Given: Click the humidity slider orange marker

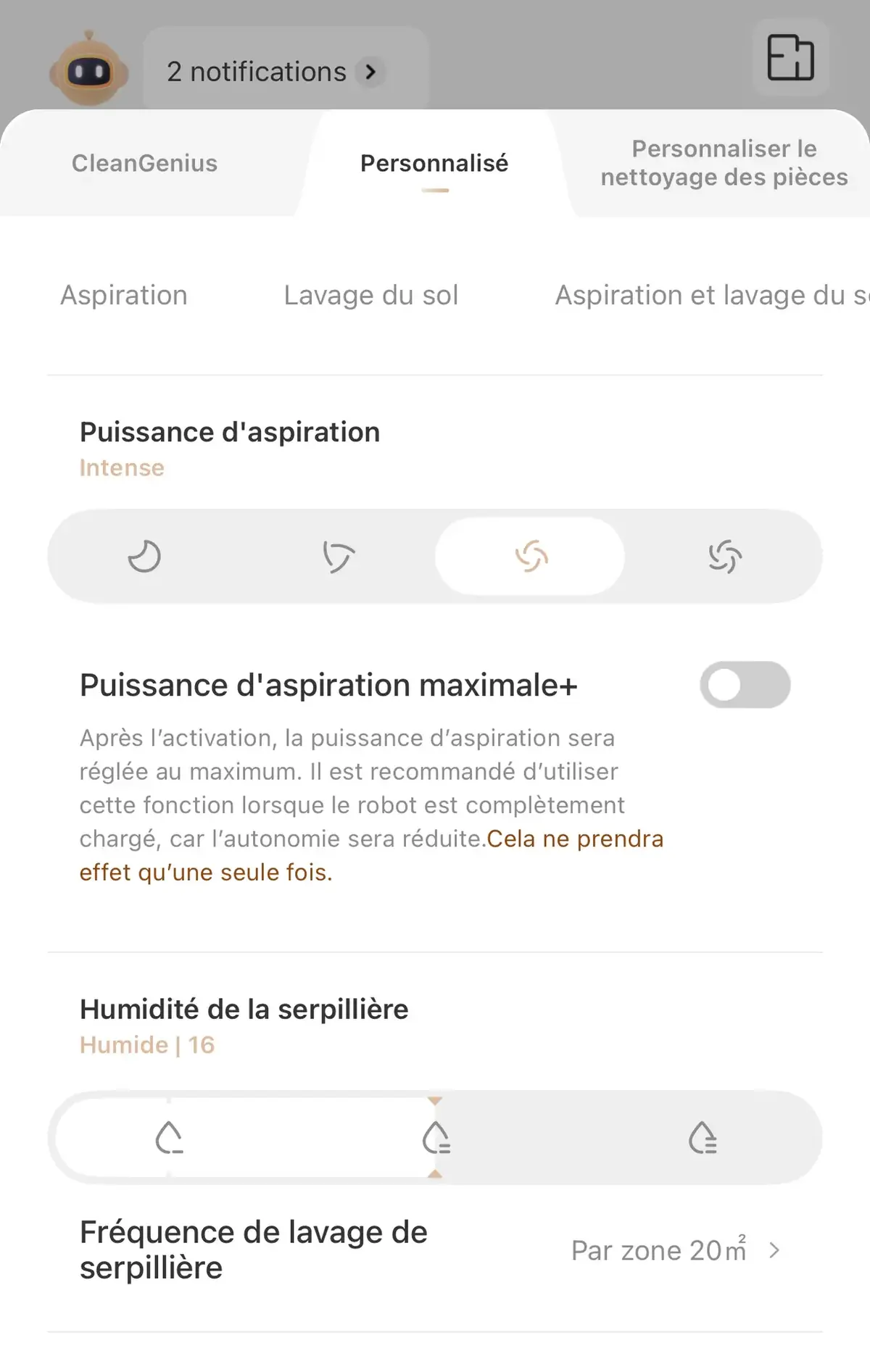Looking at the screenshot, I should pyautogui.click(x=435, y=1101).
